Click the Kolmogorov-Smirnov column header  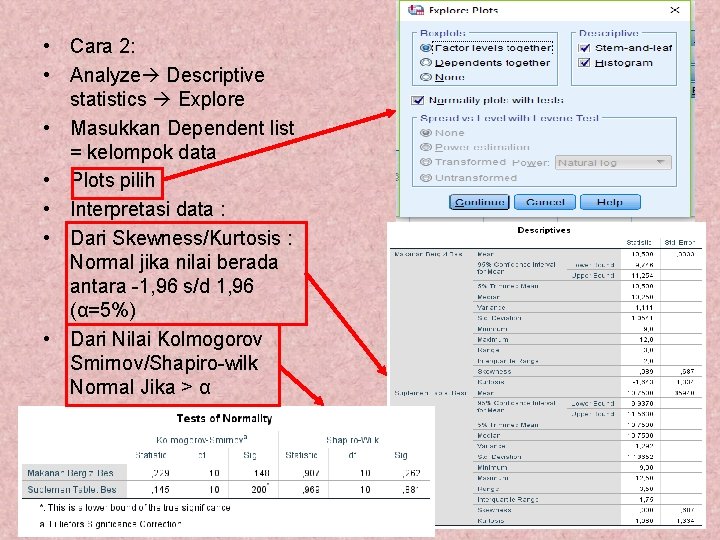[x=202, y=440]
